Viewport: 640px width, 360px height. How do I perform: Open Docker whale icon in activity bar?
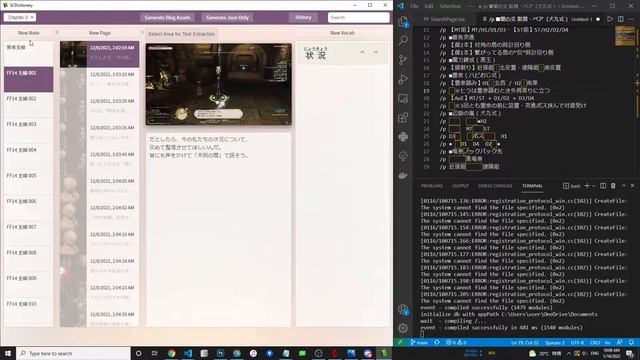pyautogui.click(x=403, y=176)
